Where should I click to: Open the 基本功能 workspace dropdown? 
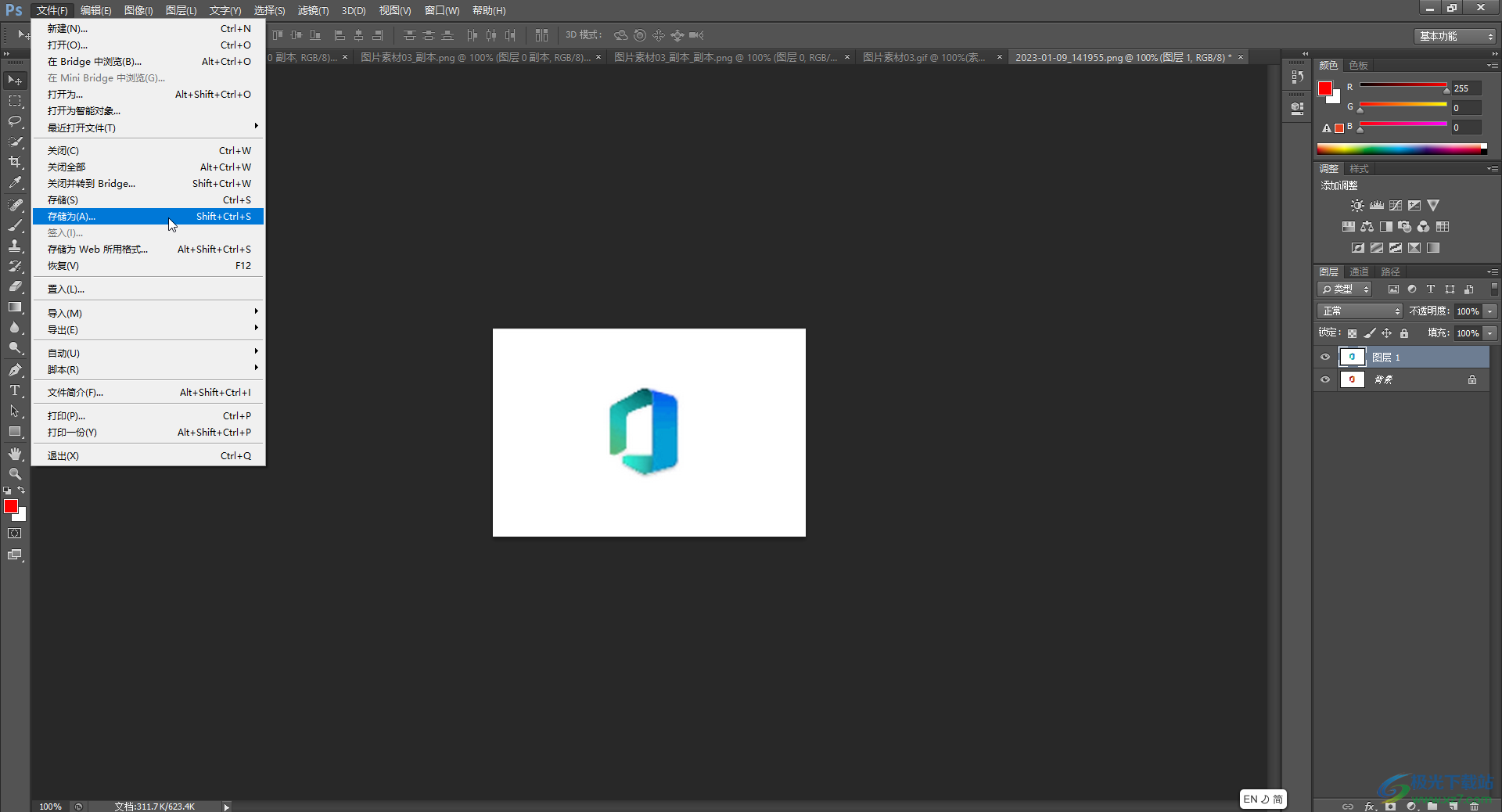click(1455, 37)
